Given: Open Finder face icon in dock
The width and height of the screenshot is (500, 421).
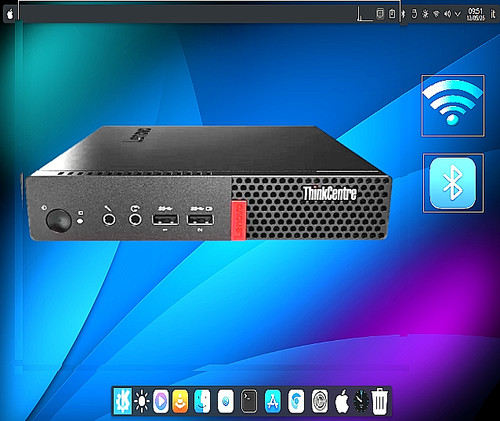Looking at the screenshot, I should click(202, 401).
